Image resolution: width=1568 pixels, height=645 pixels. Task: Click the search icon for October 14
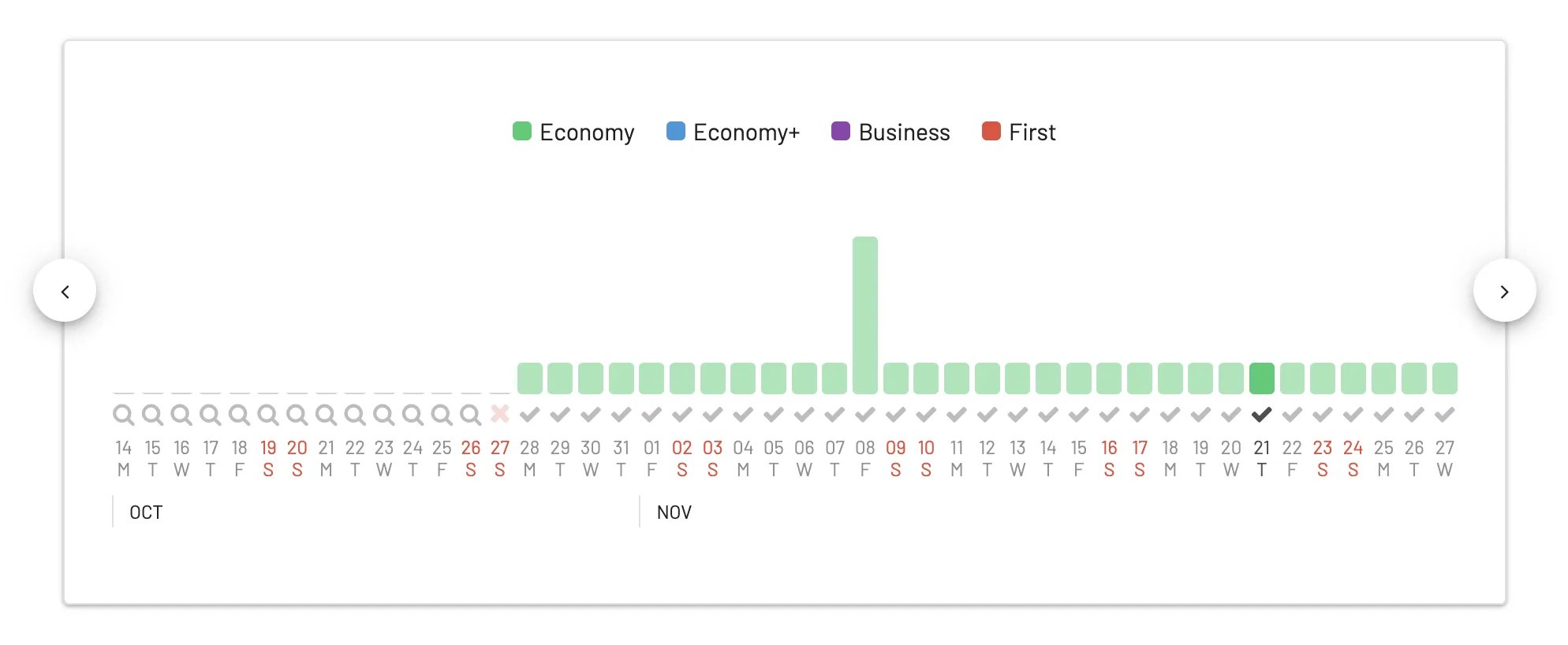(x=123, y=415)
